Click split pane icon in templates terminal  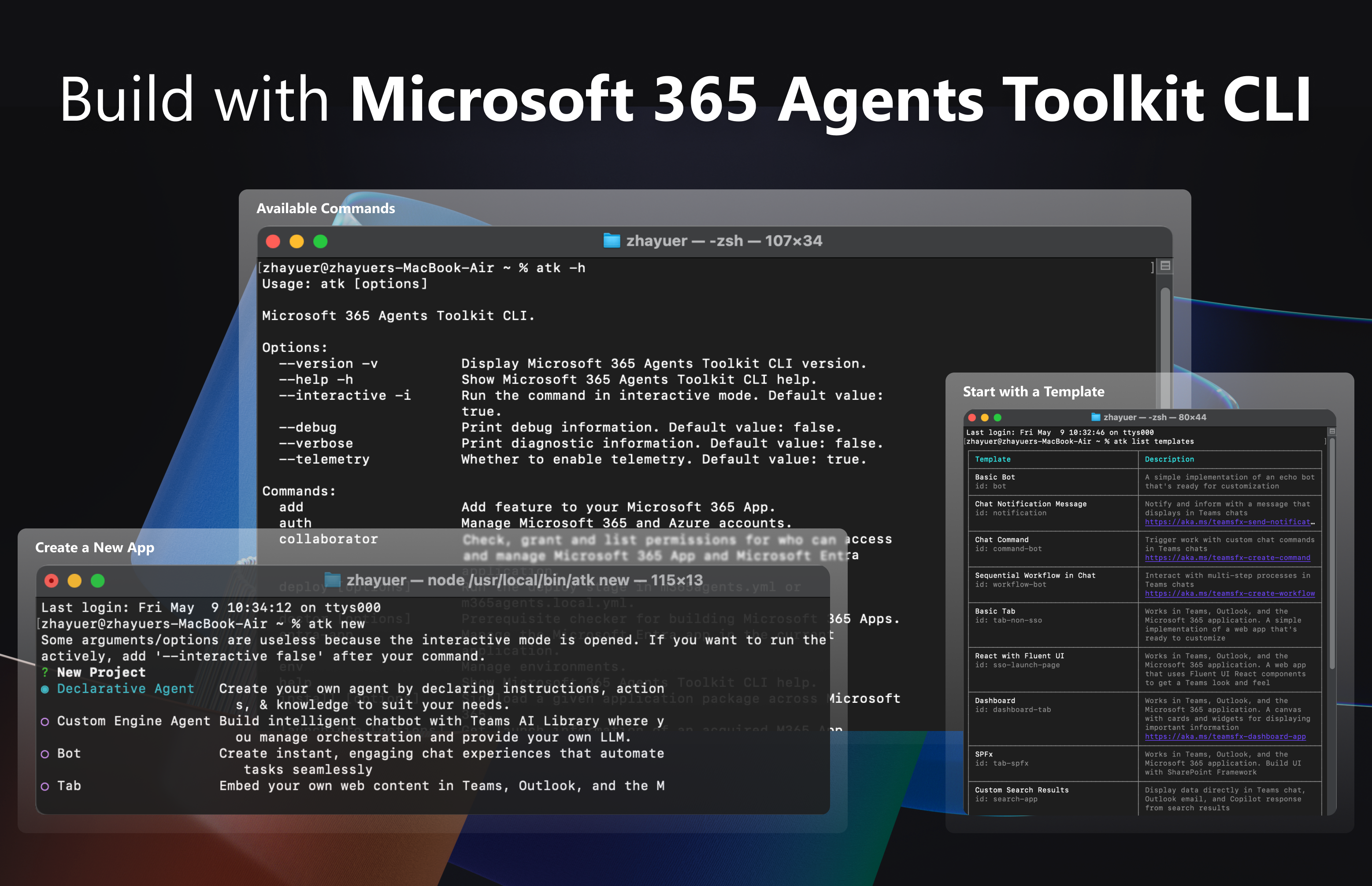tap(1332, 432)
